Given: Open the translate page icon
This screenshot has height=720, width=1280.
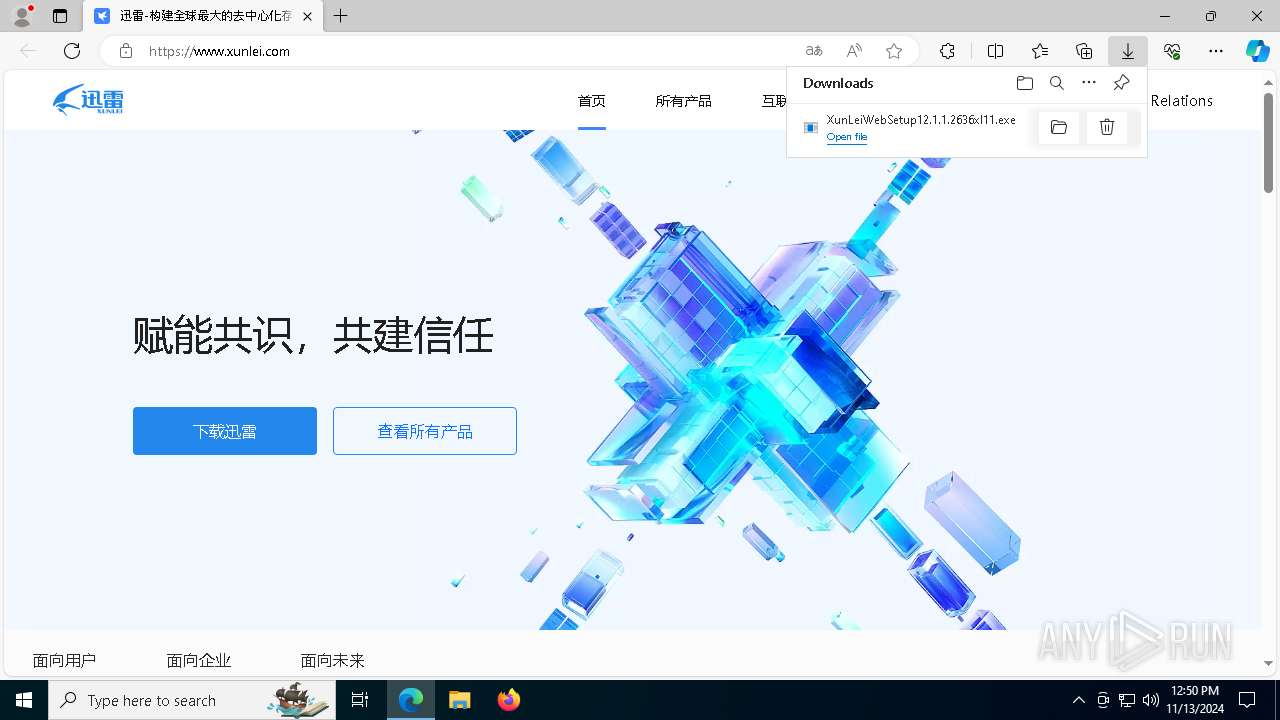Looking at the screenshot, I should 814,51.
